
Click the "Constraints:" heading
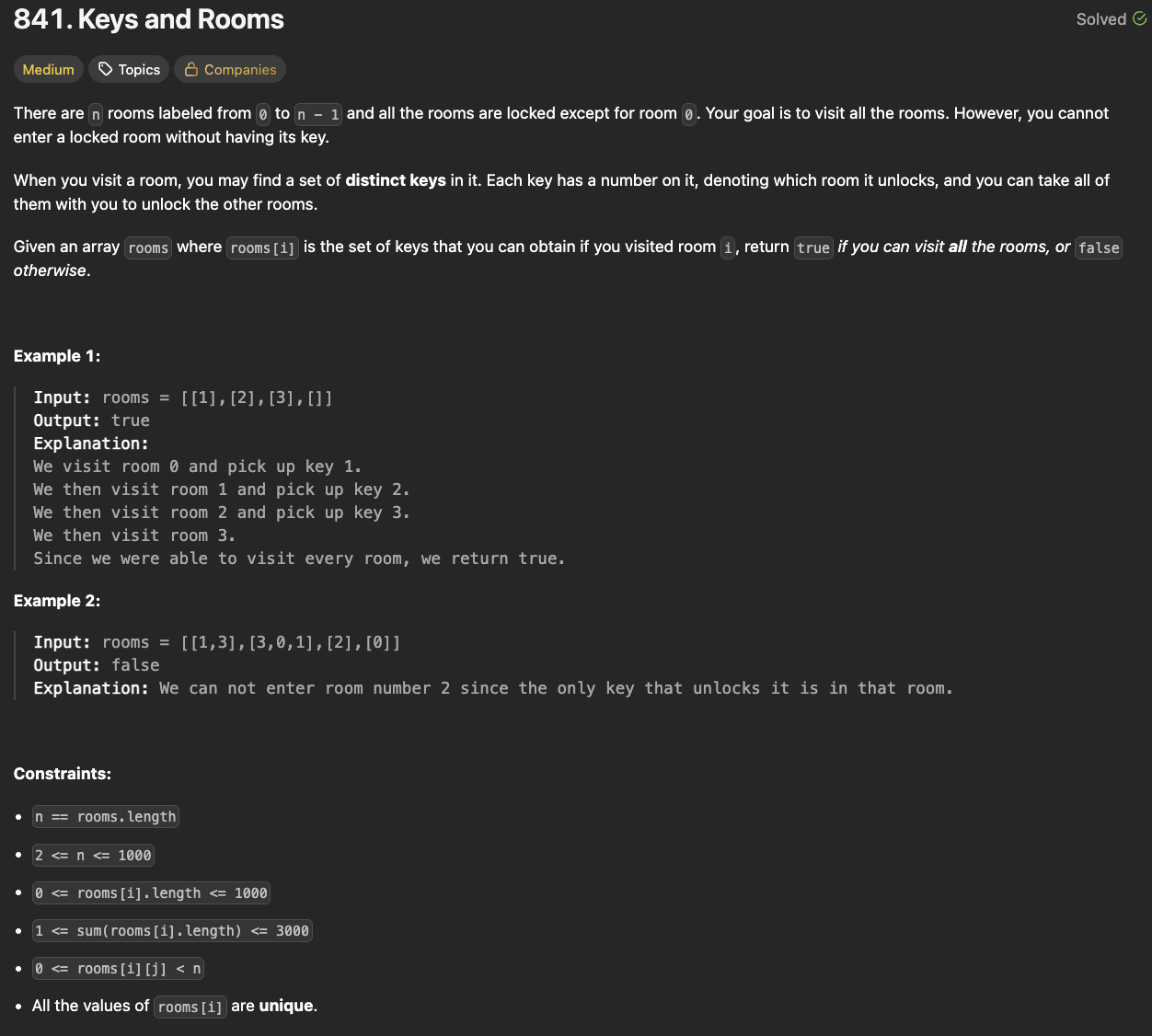pyautogui.click(x=63, y=774)
